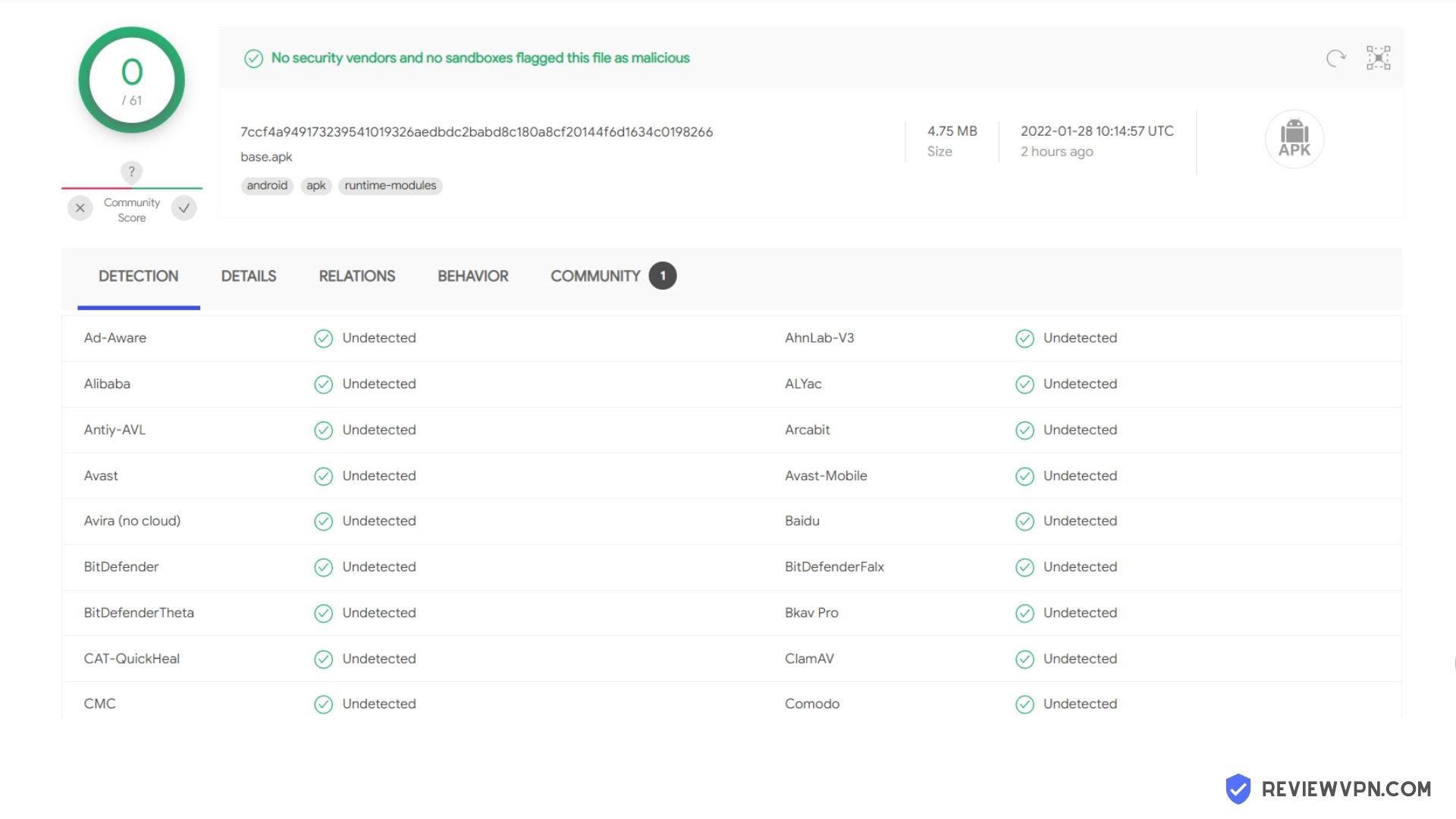Click the 4.75 MB size value
This screenshot has height=819, width=1456.
coord(952,131)
